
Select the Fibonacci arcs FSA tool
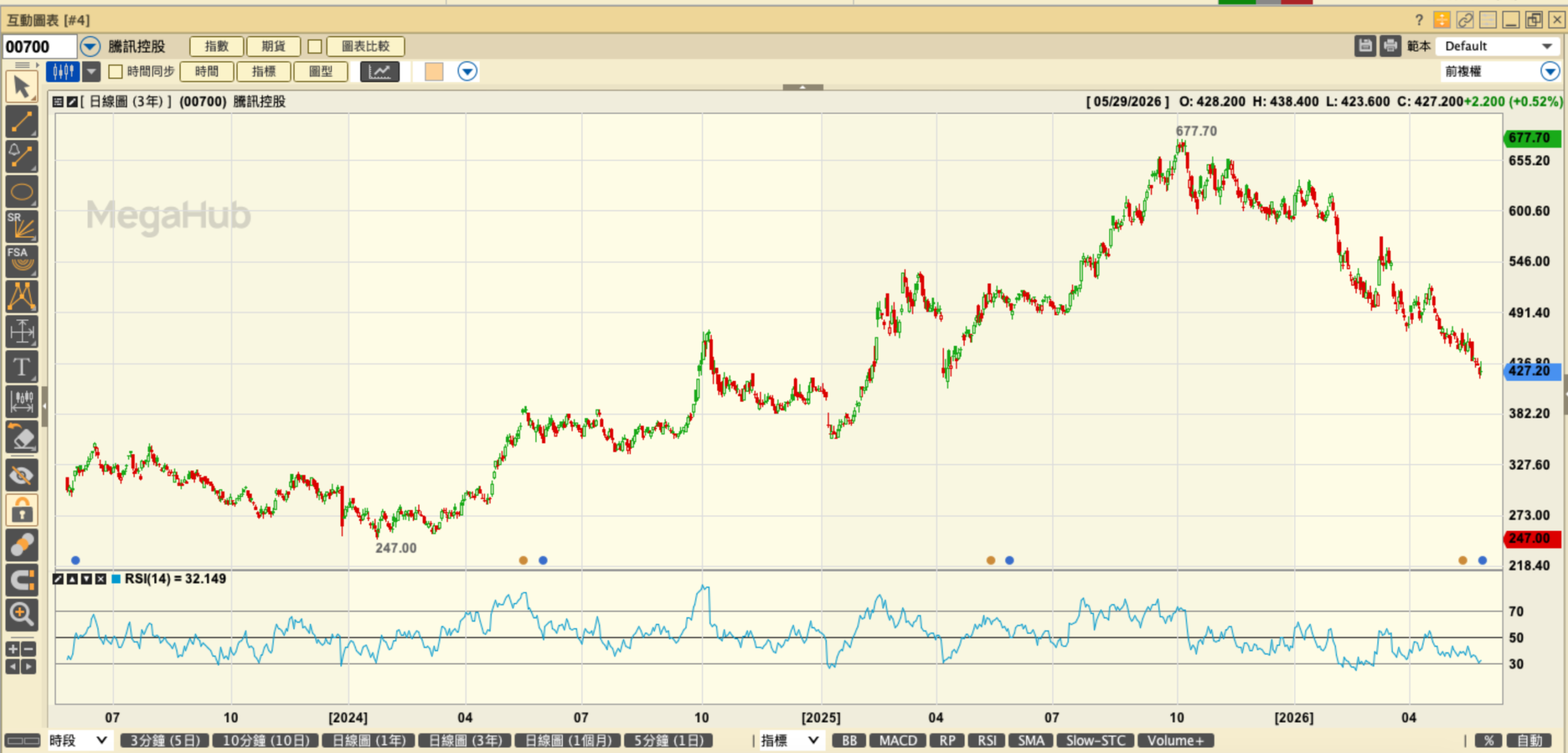click(x=22, y=261)
